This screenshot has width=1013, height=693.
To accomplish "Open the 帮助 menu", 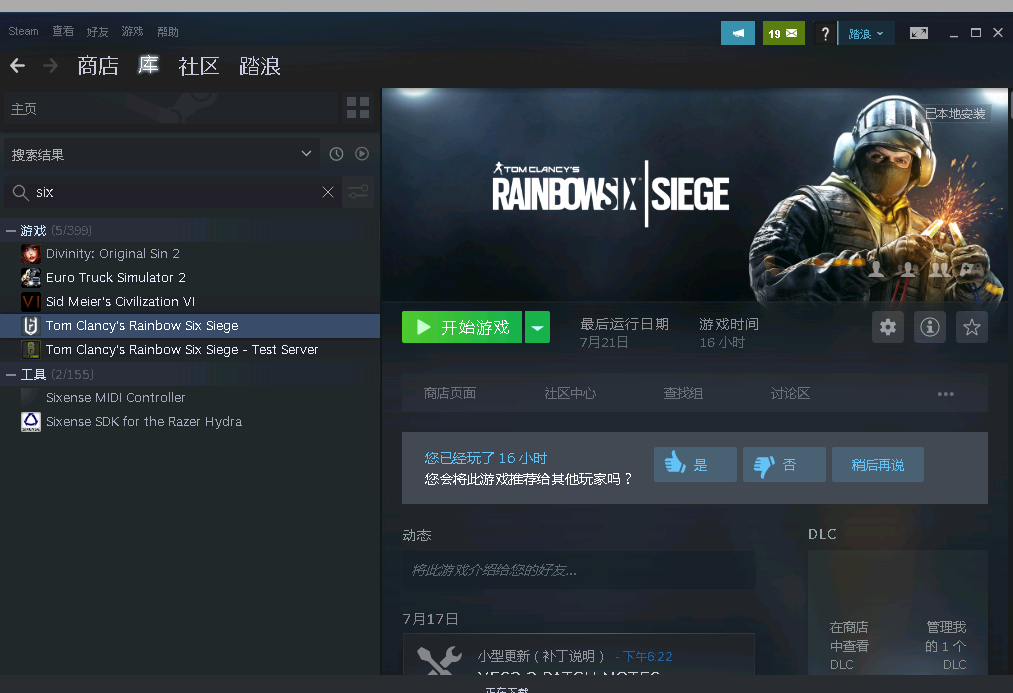I will (x=167, y=31).
